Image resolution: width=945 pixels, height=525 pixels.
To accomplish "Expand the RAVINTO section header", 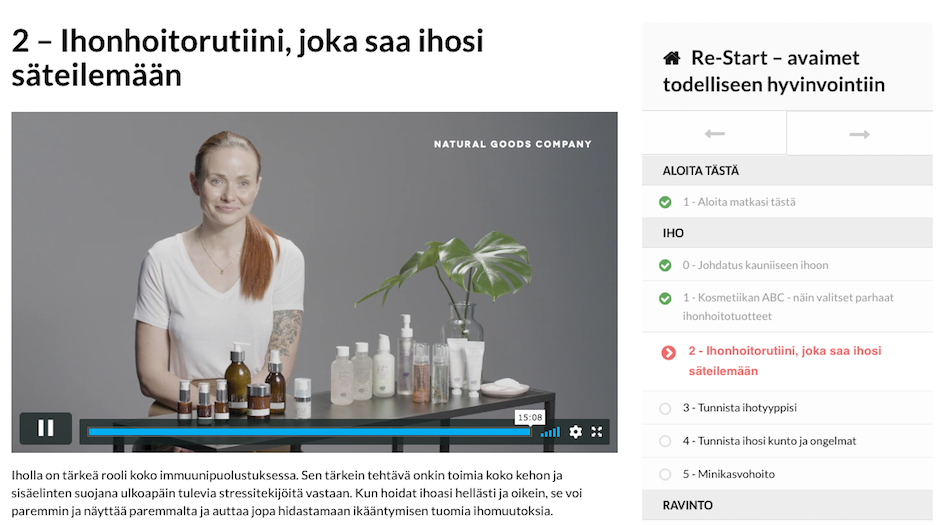I will click(x=787, y=505).
